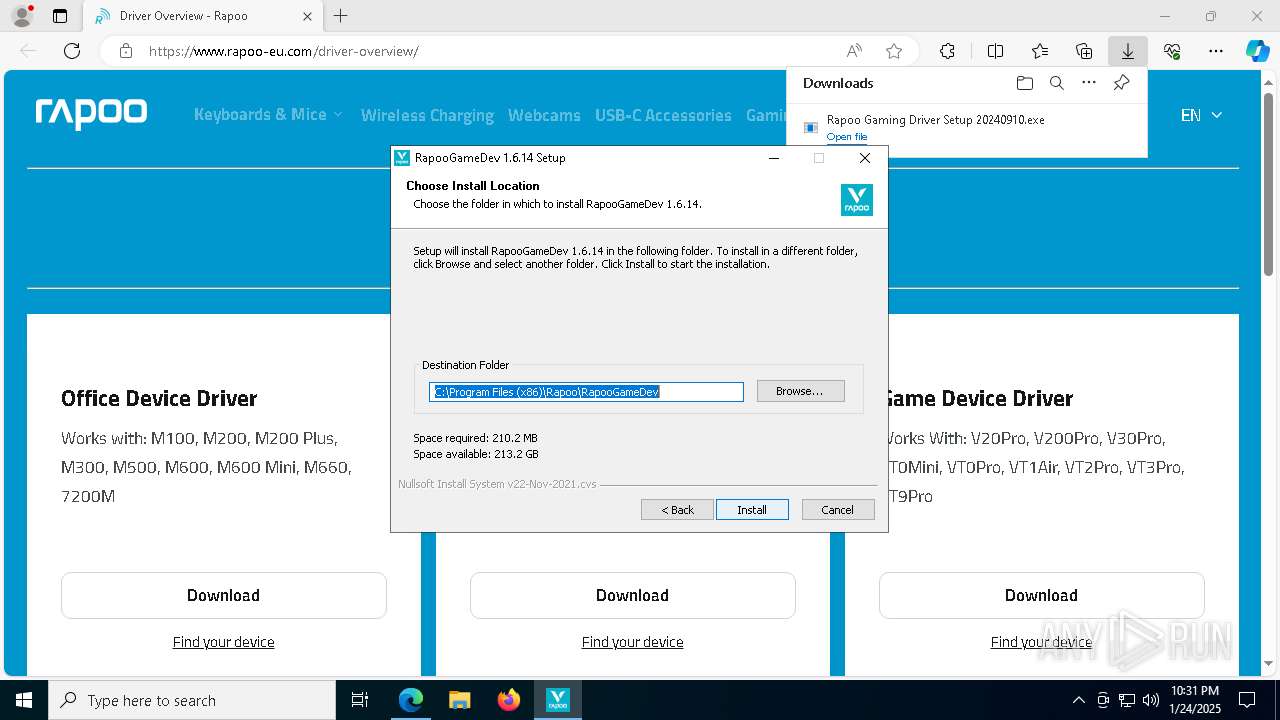The image size is (1280, 720).
Task: Open the Windows Start menu
Action: 23,700
